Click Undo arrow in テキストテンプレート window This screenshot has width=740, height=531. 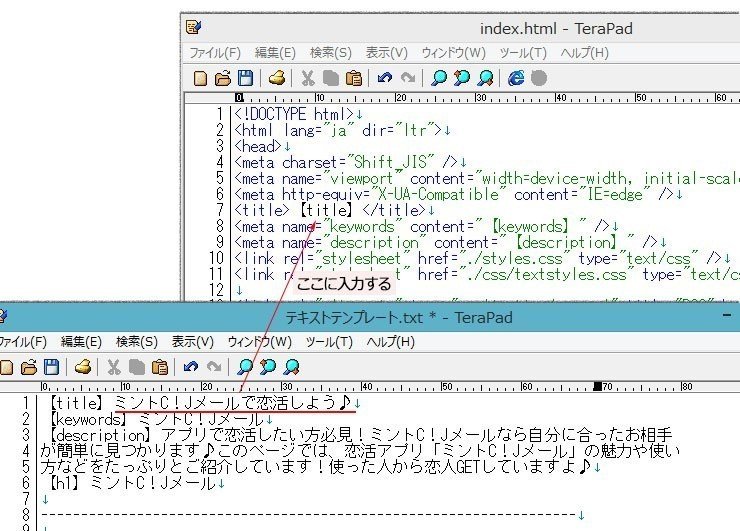pos(191,366)
